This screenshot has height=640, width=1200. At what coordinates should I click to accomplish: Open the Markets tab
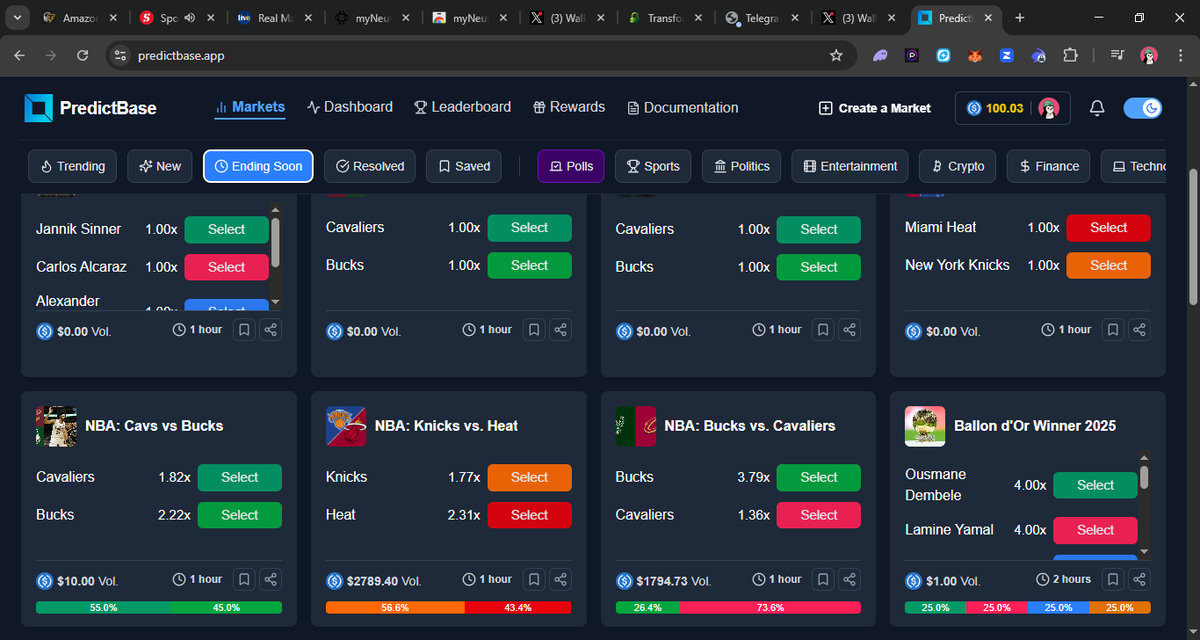[250, 107]
